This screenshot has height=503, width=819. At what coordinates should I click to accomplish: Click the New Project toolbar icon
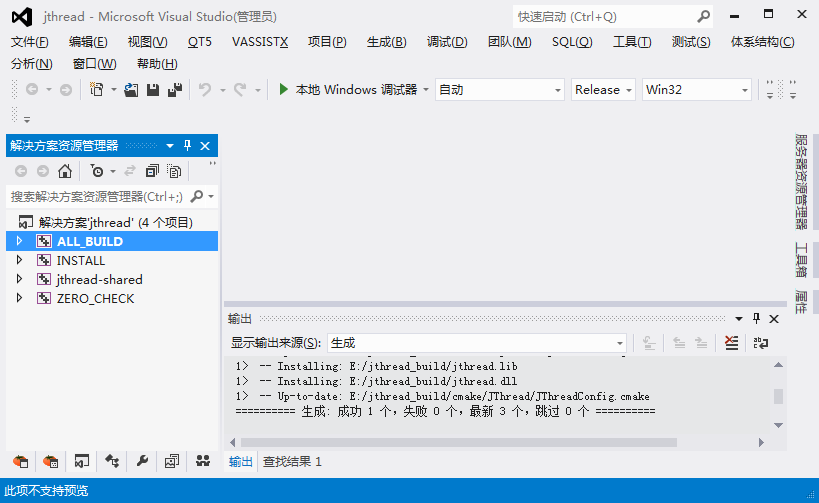(x=97, y=89)
